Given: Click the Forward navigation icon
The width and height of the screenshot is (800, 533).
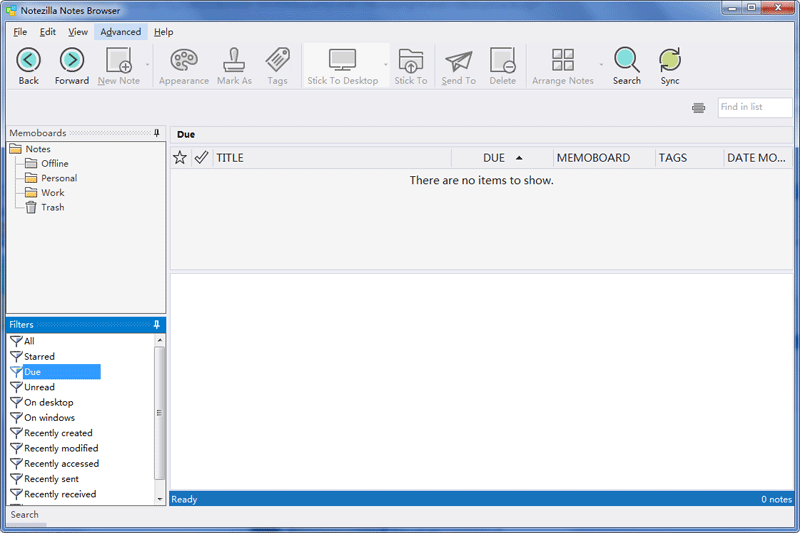Looking at the screenshot, I should 72,60.
